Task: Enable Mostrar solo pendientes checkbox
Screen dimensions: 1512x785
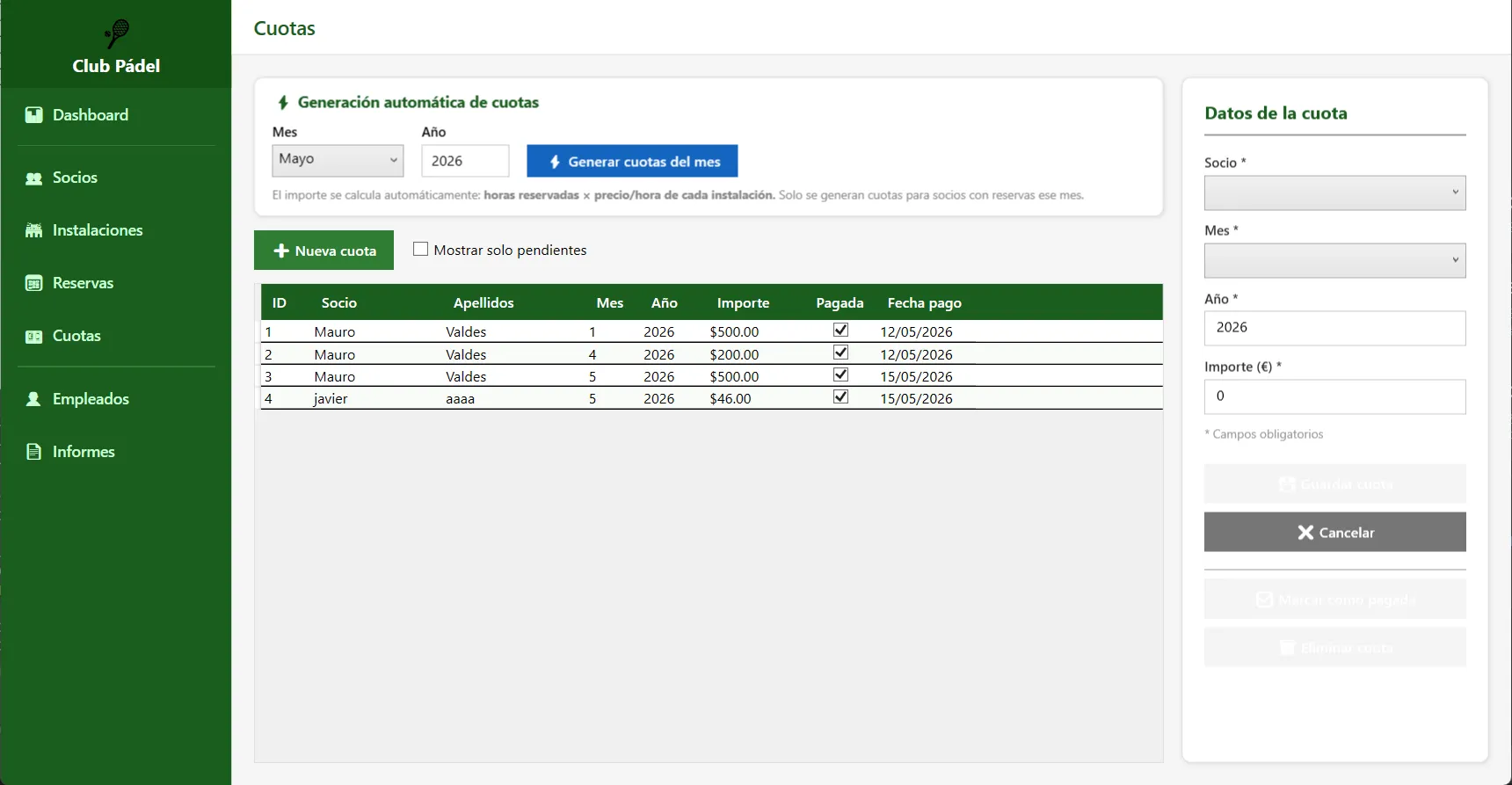Action: click(421, 250)
